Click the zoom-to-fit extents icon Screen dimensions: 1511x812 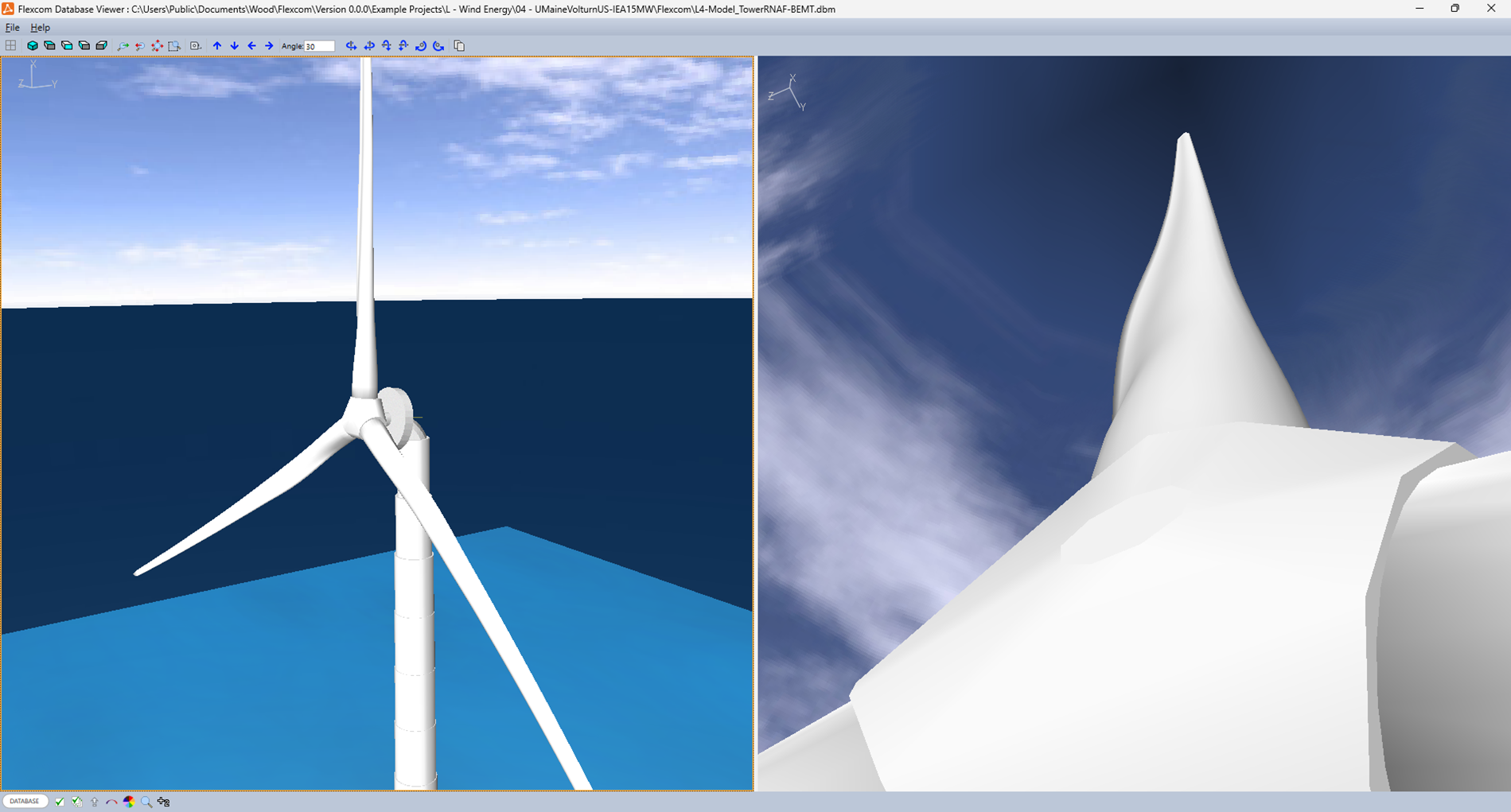point(157,46)
